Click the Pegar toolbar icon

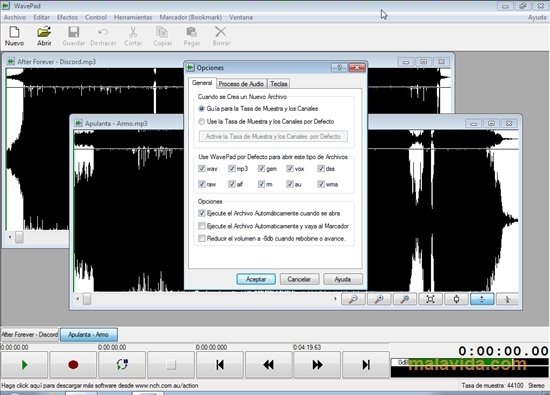click(x=192, y=36)
